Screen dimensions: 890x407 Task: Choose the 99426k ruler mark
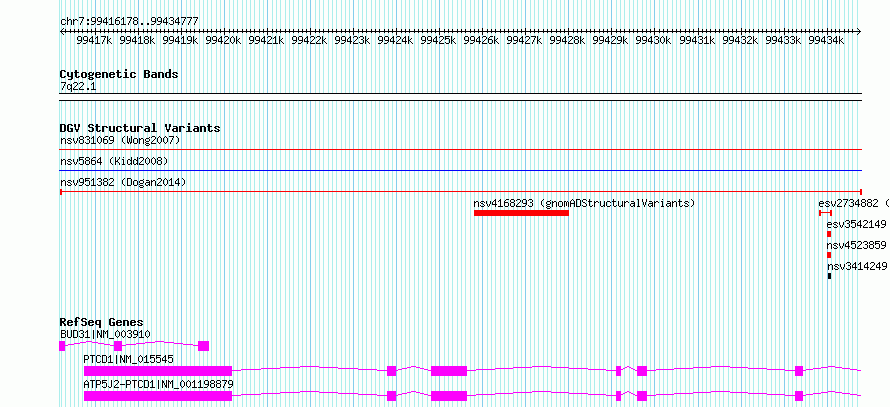(481, 40)
